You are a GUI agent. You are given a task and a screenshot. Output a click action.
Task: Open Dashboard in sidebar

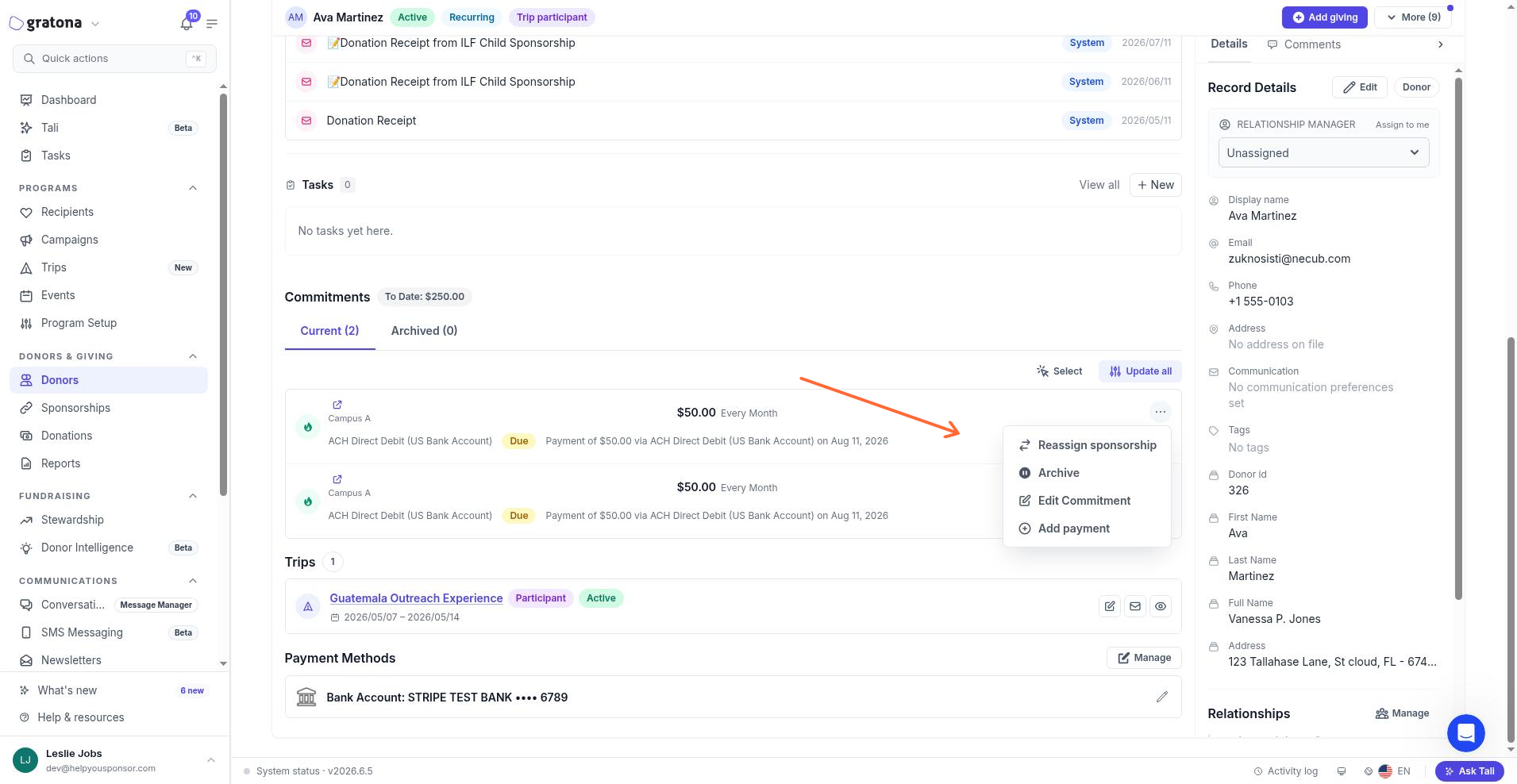[x=109, y=100]
